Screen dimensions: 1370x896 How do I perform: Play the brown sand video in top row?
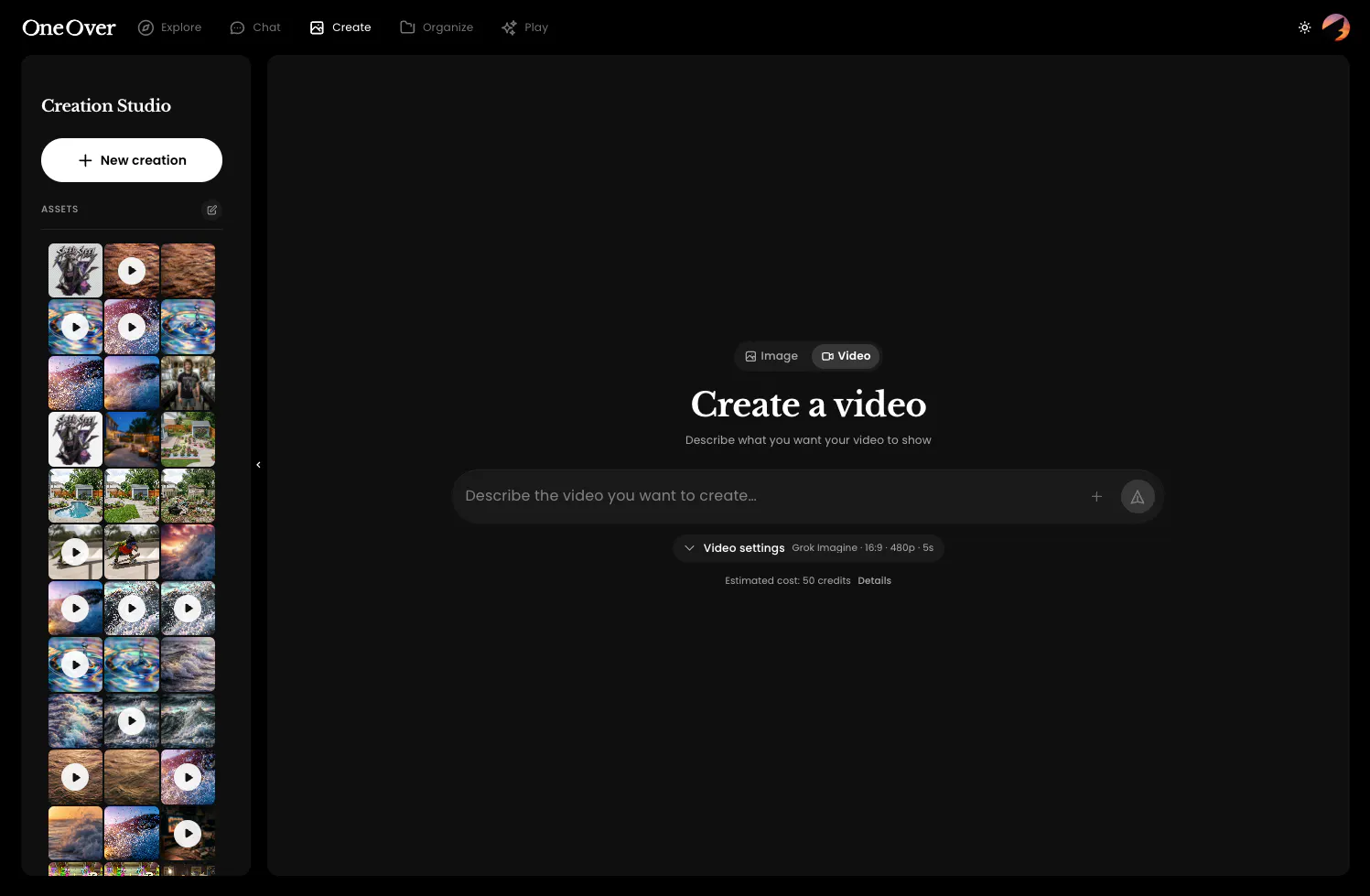132,270
